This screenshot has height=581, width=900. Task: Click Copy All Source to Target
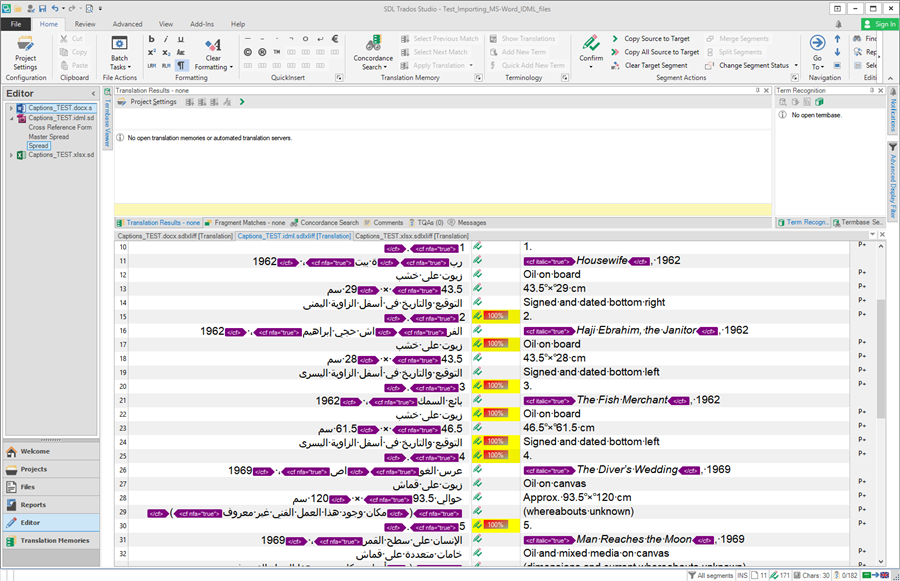655,52
